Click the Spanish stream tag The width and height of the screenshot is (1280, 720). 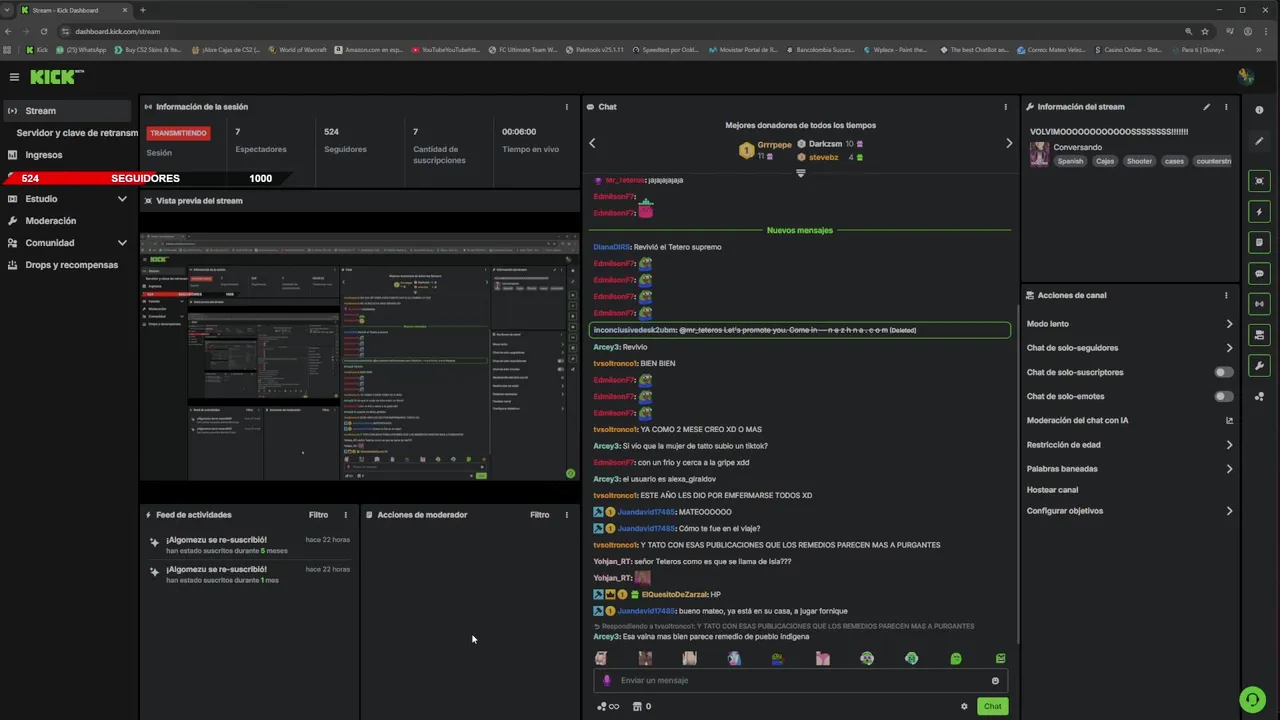(1070, 161)
